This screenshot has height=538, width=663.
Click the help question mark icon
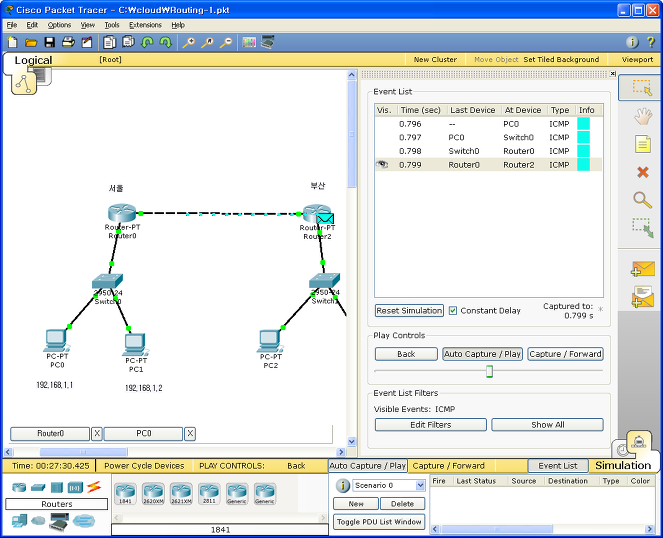(x=650, y=42)
